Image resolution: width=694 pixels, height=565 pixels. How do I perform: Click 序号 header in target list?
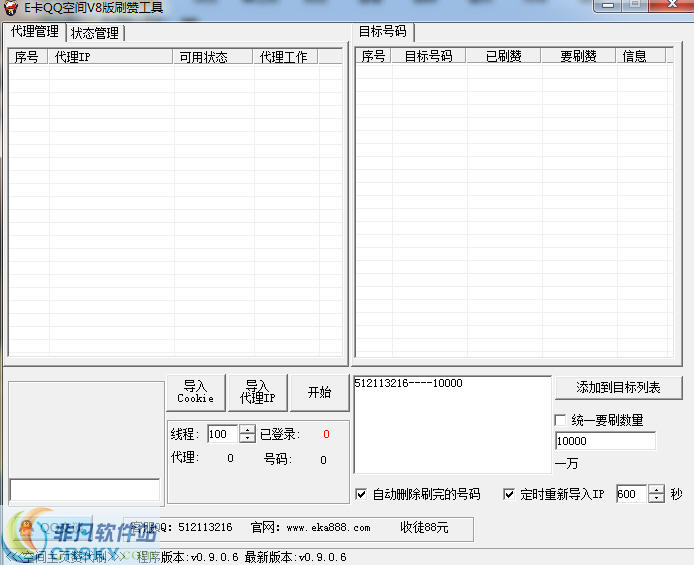pos(374,56)
